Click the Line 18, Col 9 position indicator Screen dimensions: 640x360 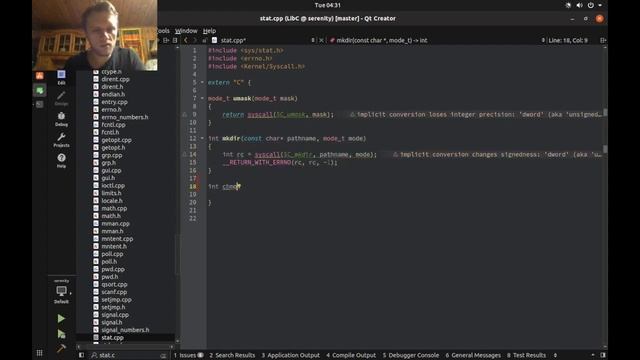(568, 40)
